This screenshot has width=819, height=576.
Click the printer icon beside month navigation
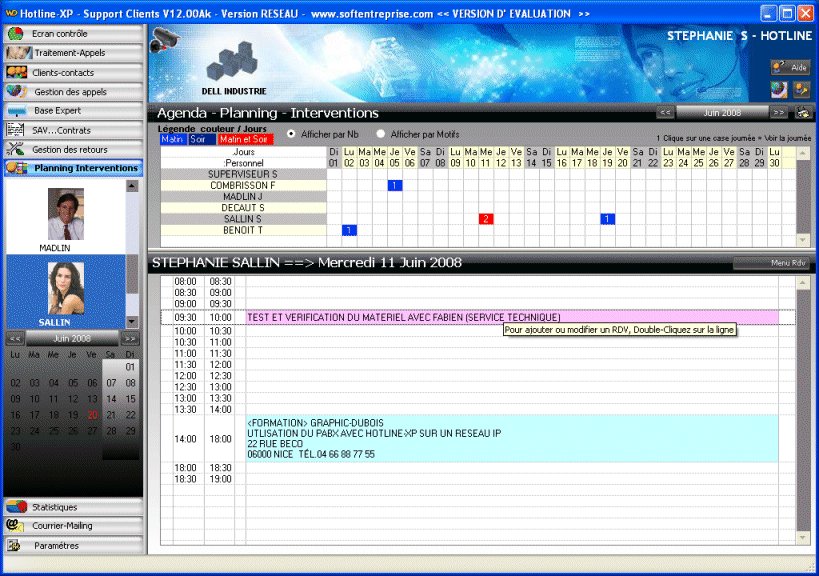(802, 113)
